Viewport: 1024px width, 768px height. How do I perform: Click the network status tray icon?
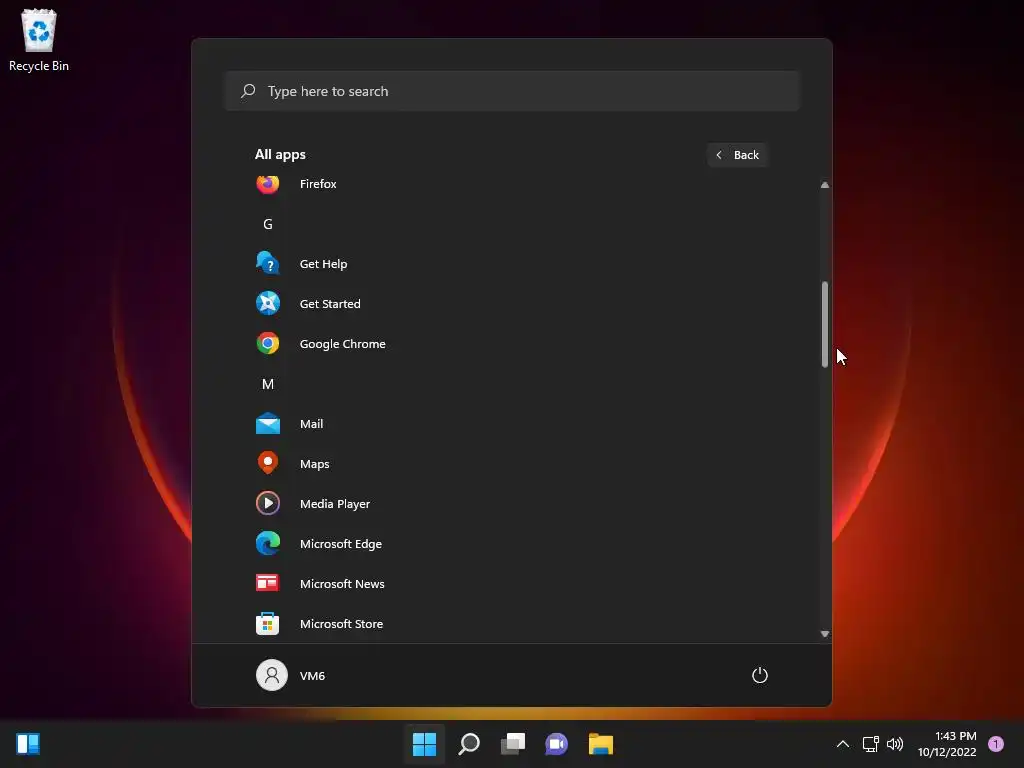(870, 744)
